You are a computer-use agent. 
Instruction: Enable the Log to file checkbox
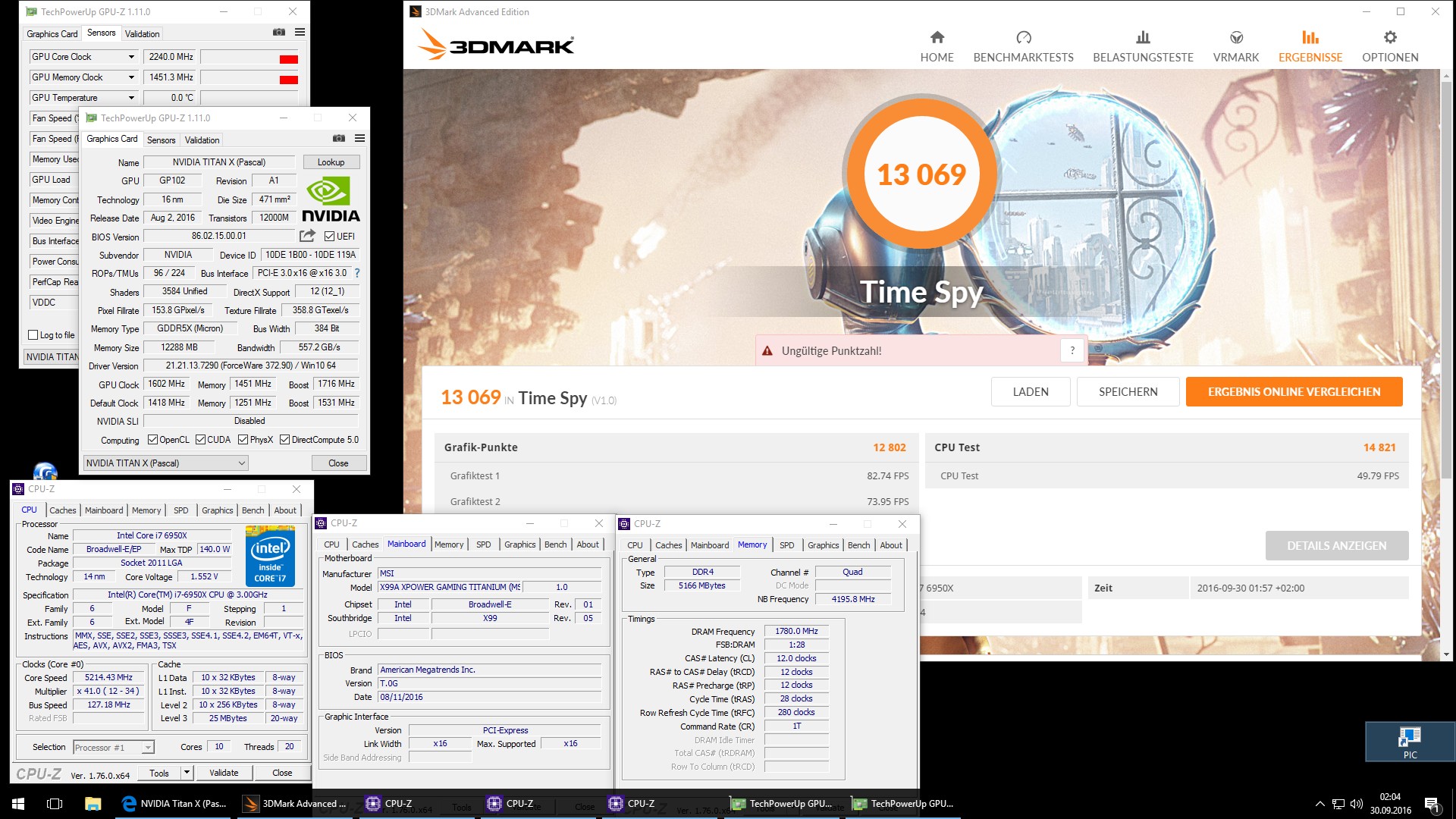click(x=33, y=335)
